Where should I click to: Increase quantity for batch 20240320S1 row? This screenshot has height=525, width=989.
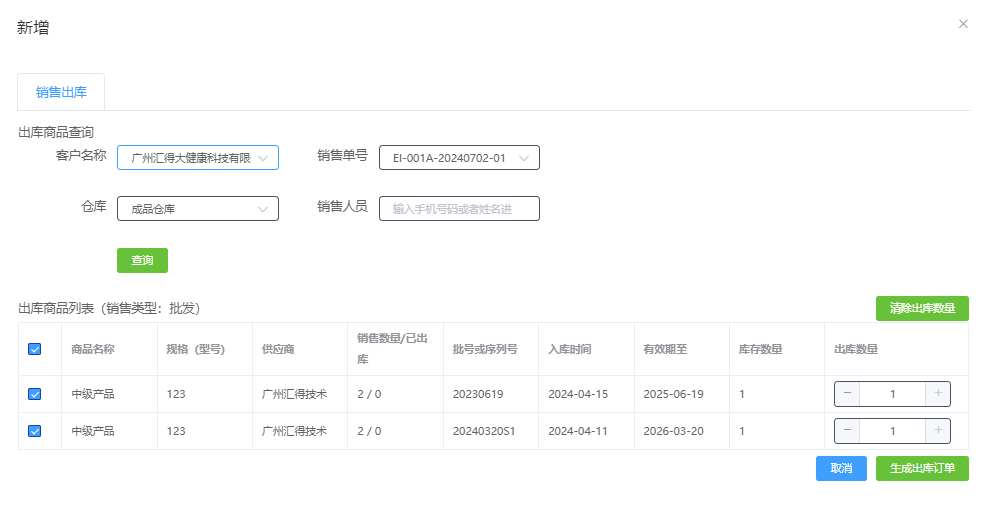[x=938, y=431]
